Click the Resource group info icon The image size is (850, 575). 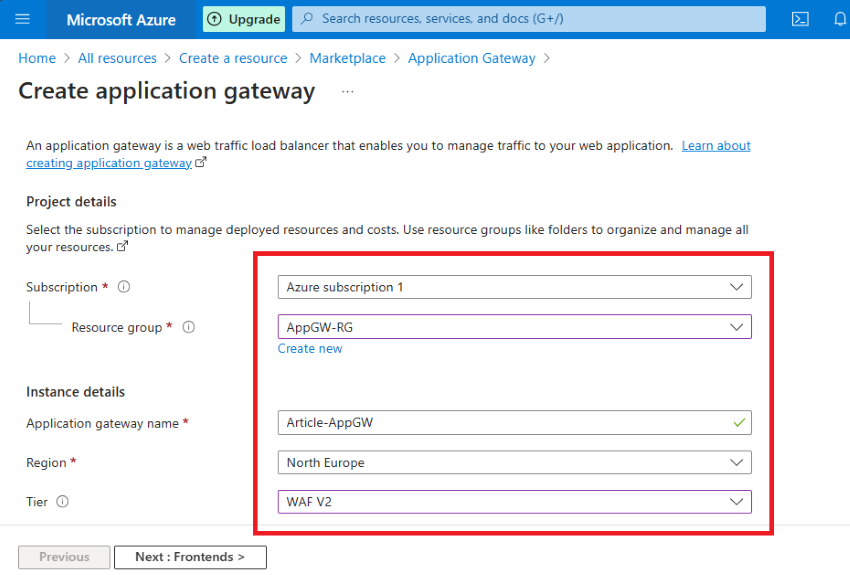[x=188, y=327]
